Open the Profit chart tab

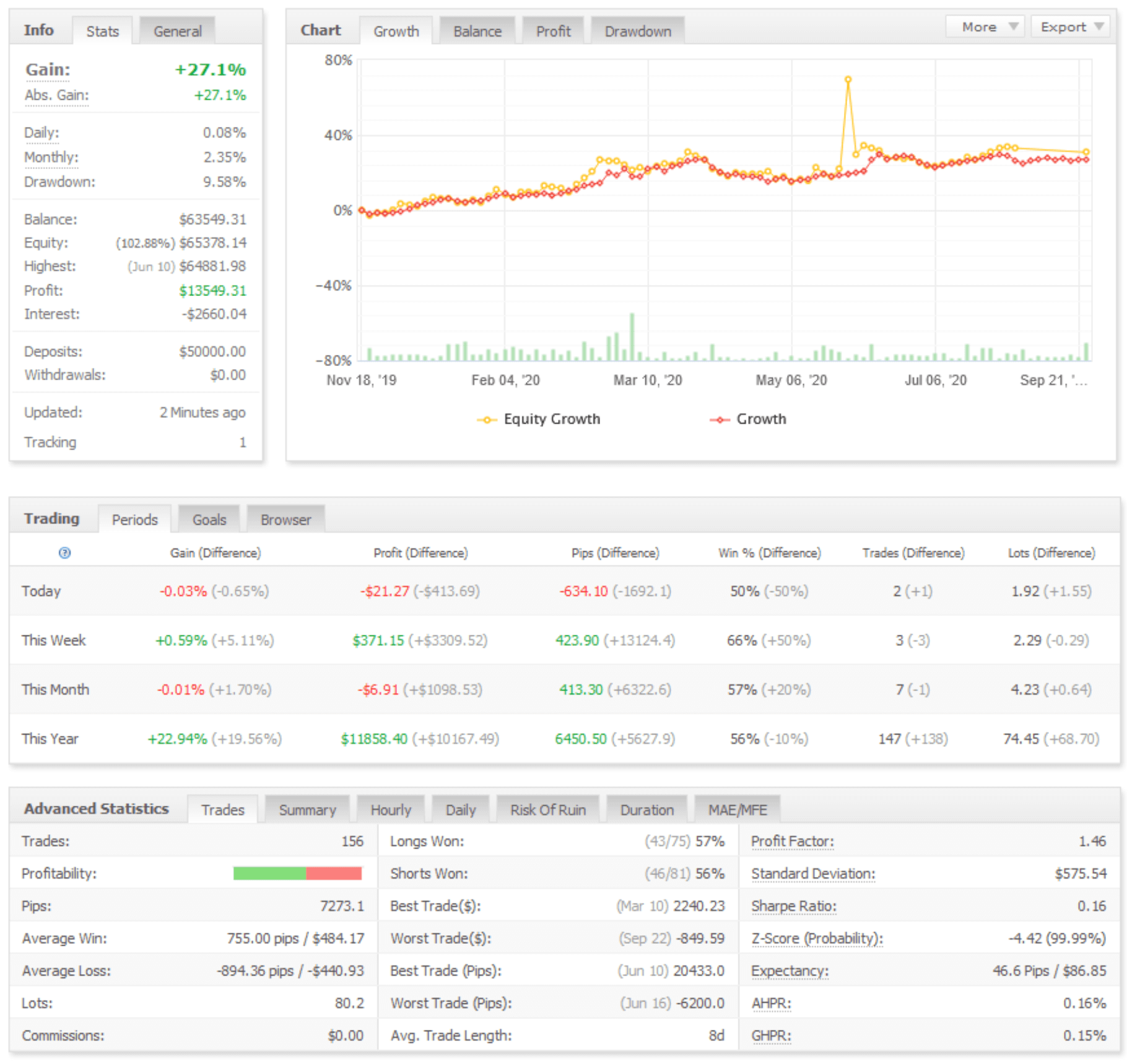(553, 31)
